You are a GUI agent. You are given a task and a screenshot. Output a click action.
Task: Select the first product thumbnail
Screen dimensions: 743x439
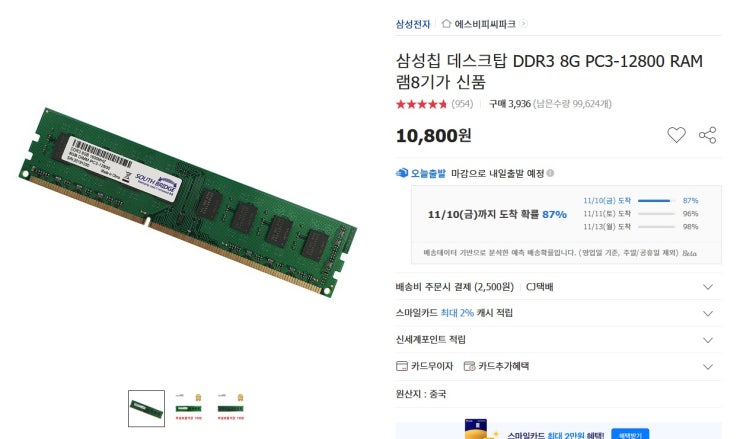(x=146, y=409)
